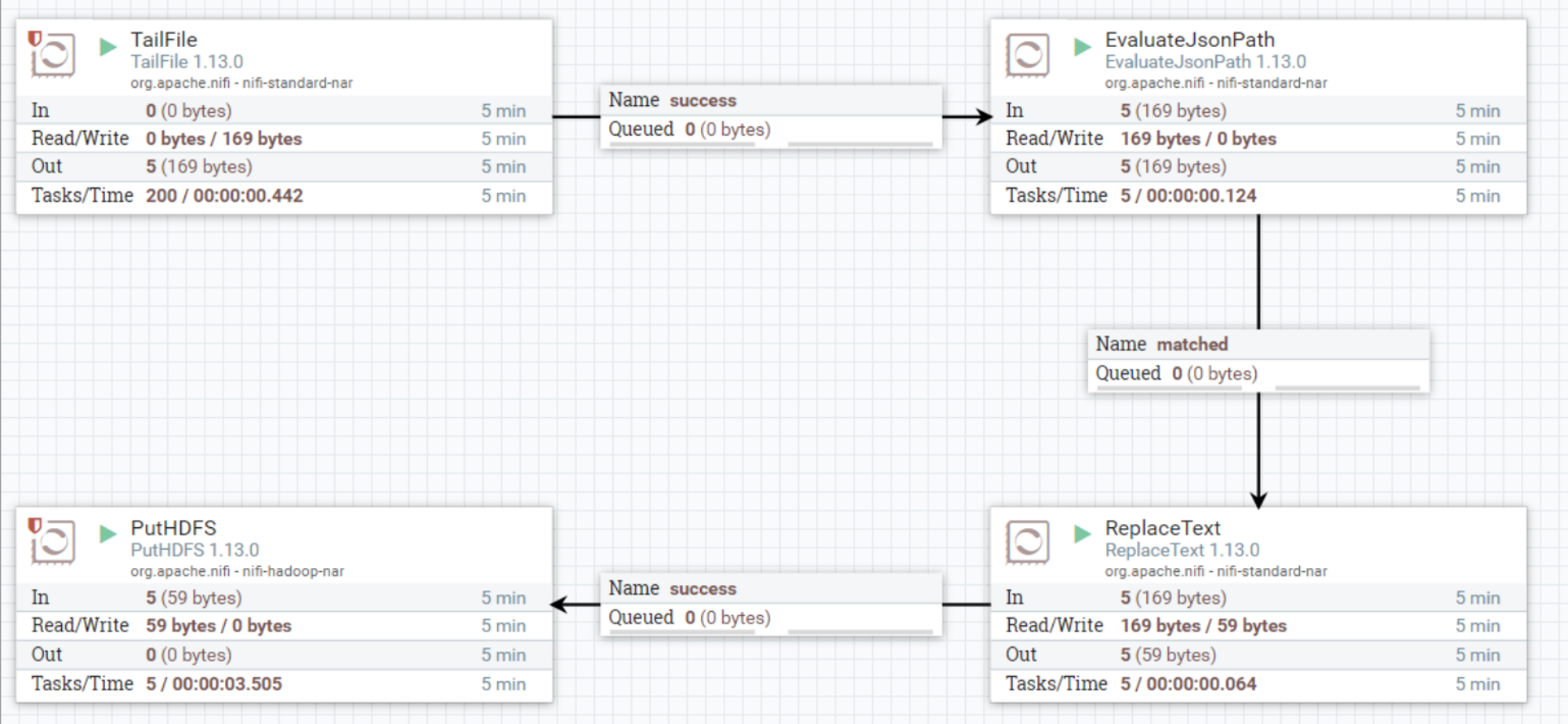
Task: Click the TailFile processor icon
Action: pos(53,55)
